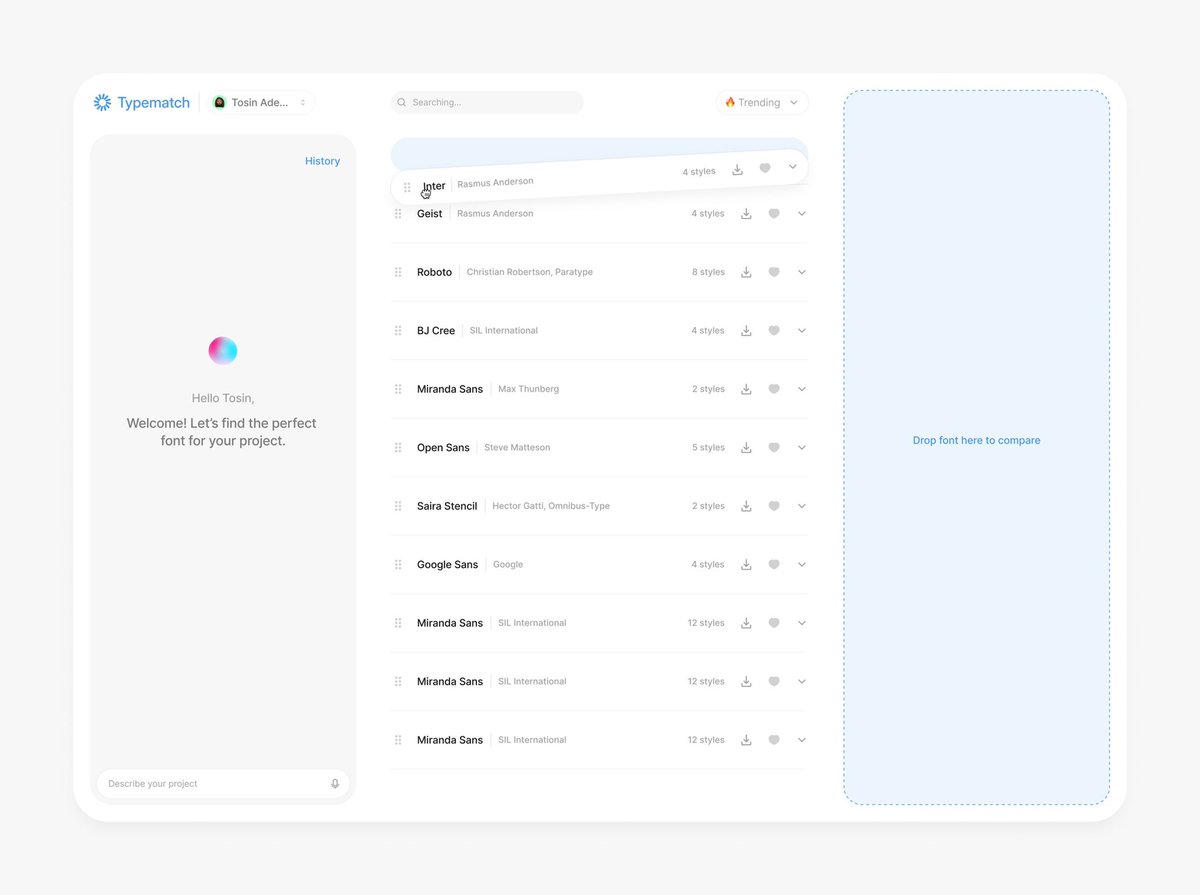Select the BJ Cree font name
The height and width of the screenshot is (895, 1200).
[436, 331]
